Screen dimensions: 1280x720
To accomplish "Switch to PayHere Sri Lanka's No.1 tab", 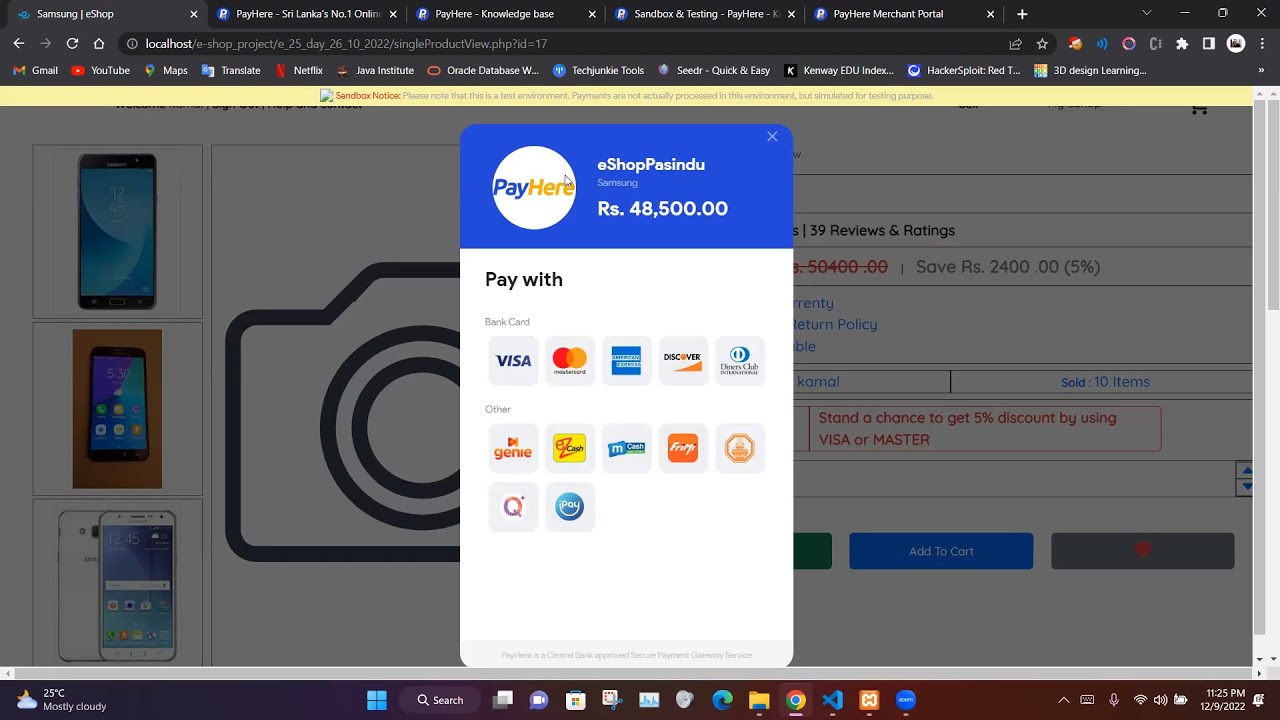I will coord(306,14).
